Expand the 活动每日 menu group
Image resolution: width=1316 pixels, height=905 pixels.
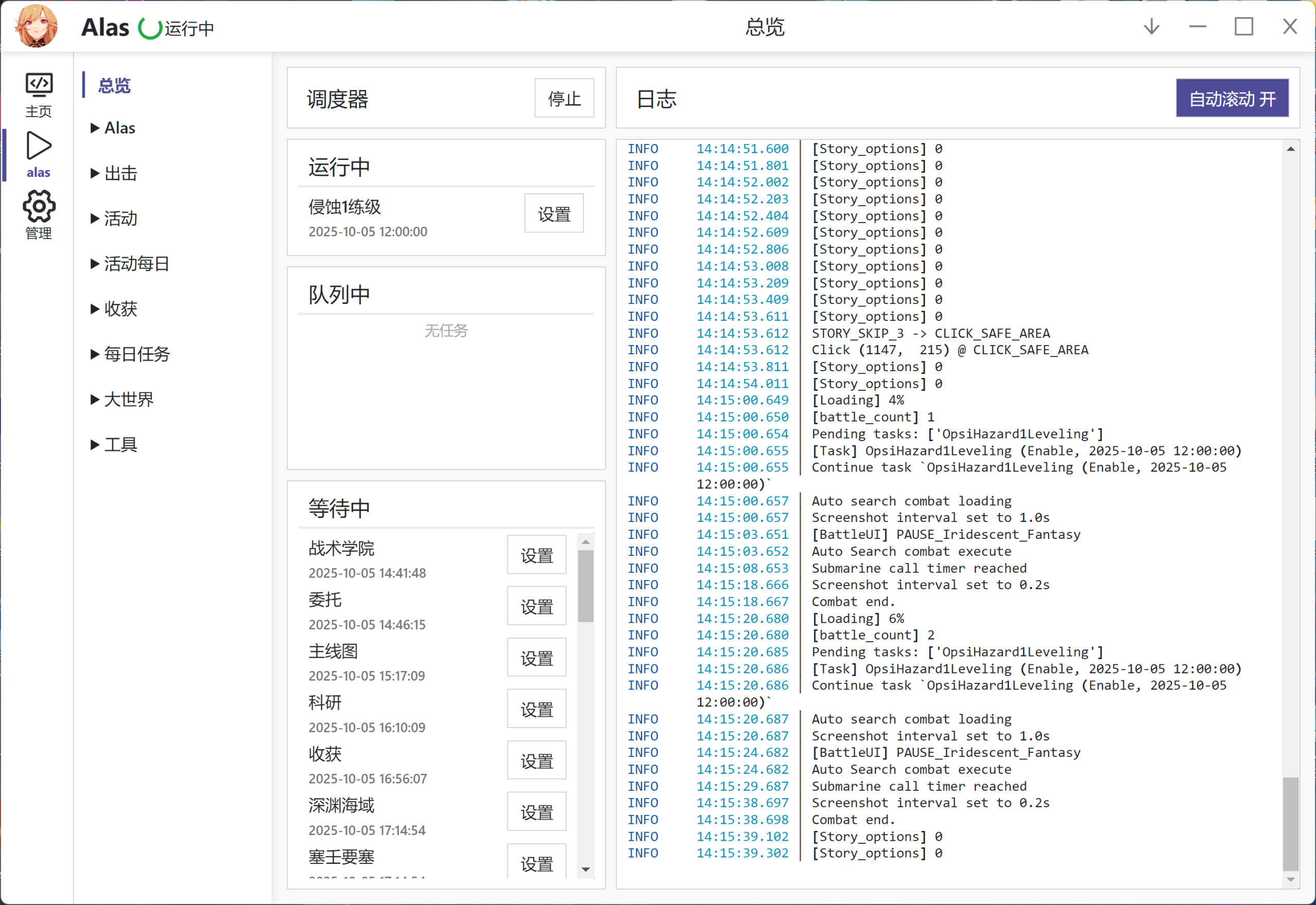[136, 264]
